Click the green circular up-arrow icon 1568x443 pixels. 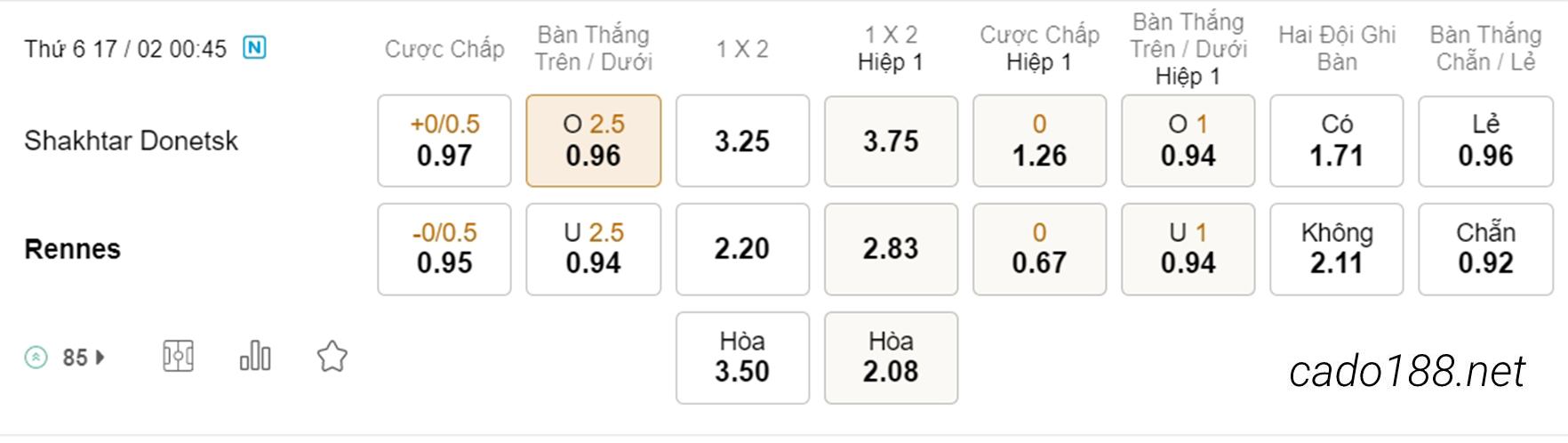coord(36,358)
